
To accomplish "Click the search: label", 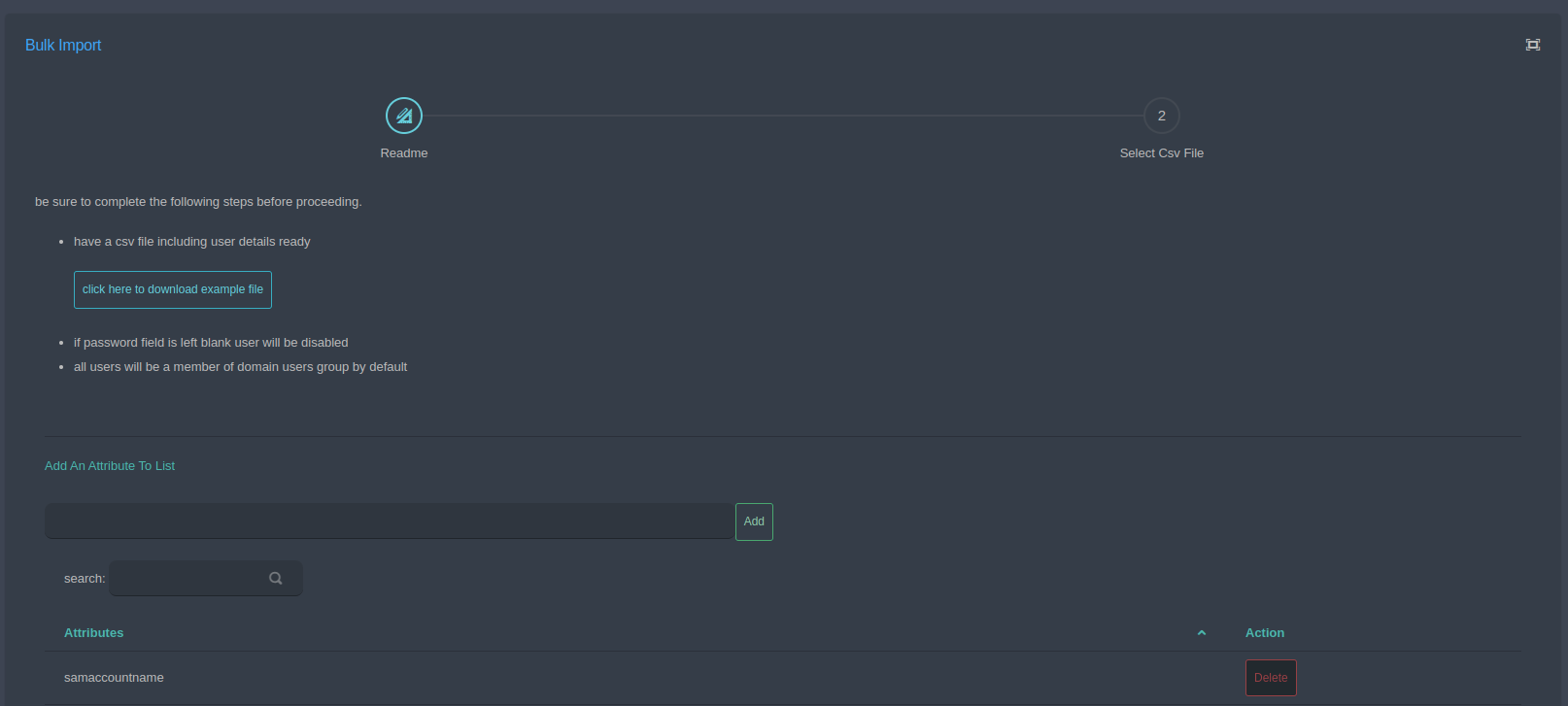I will 85,579.
